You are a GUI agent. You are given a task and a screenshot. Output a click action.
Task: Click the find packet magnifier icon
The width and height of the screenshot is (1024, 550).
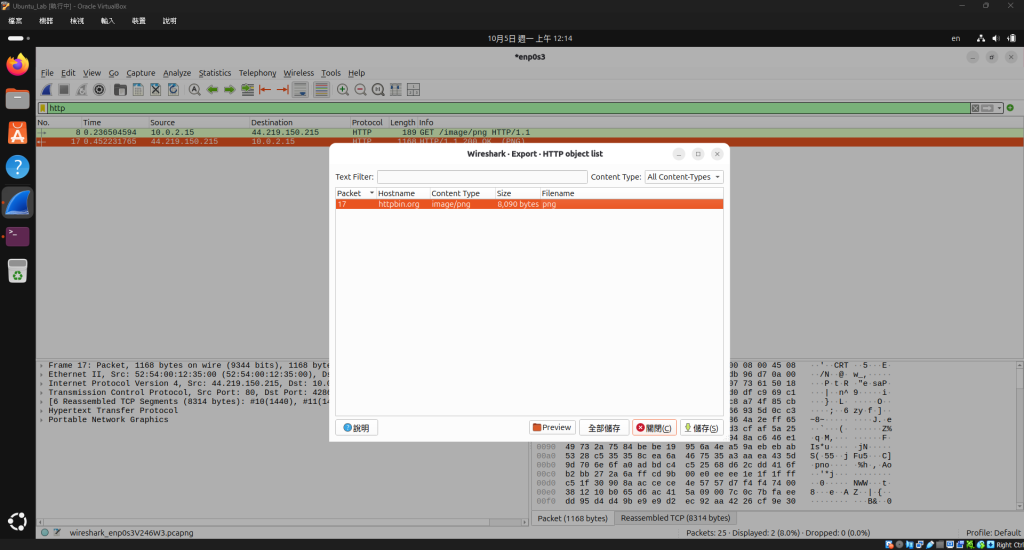point(195,89)
